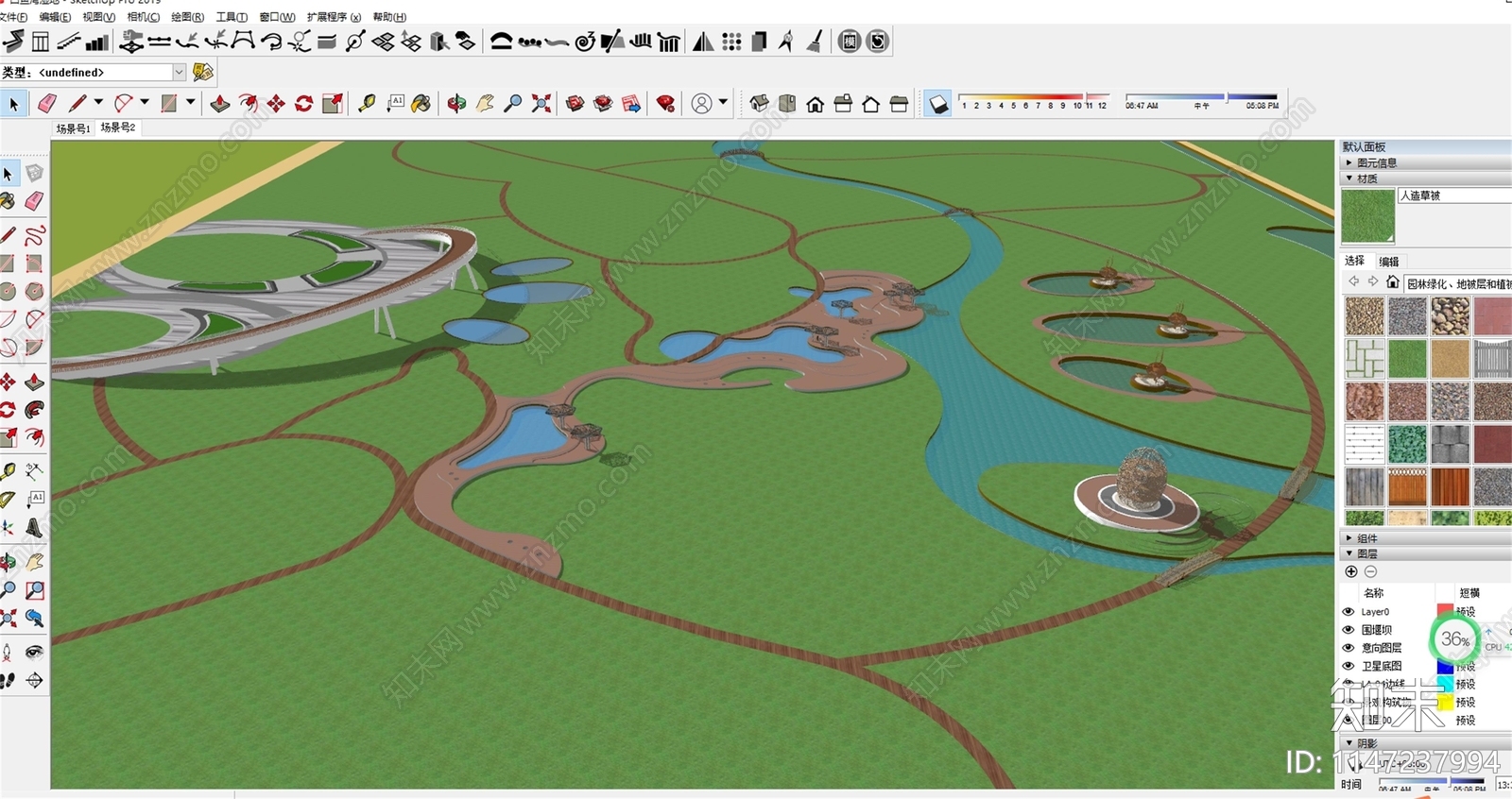Open the 绘图(R) menu
1512x799 pixels.
[x=187, y=17]
